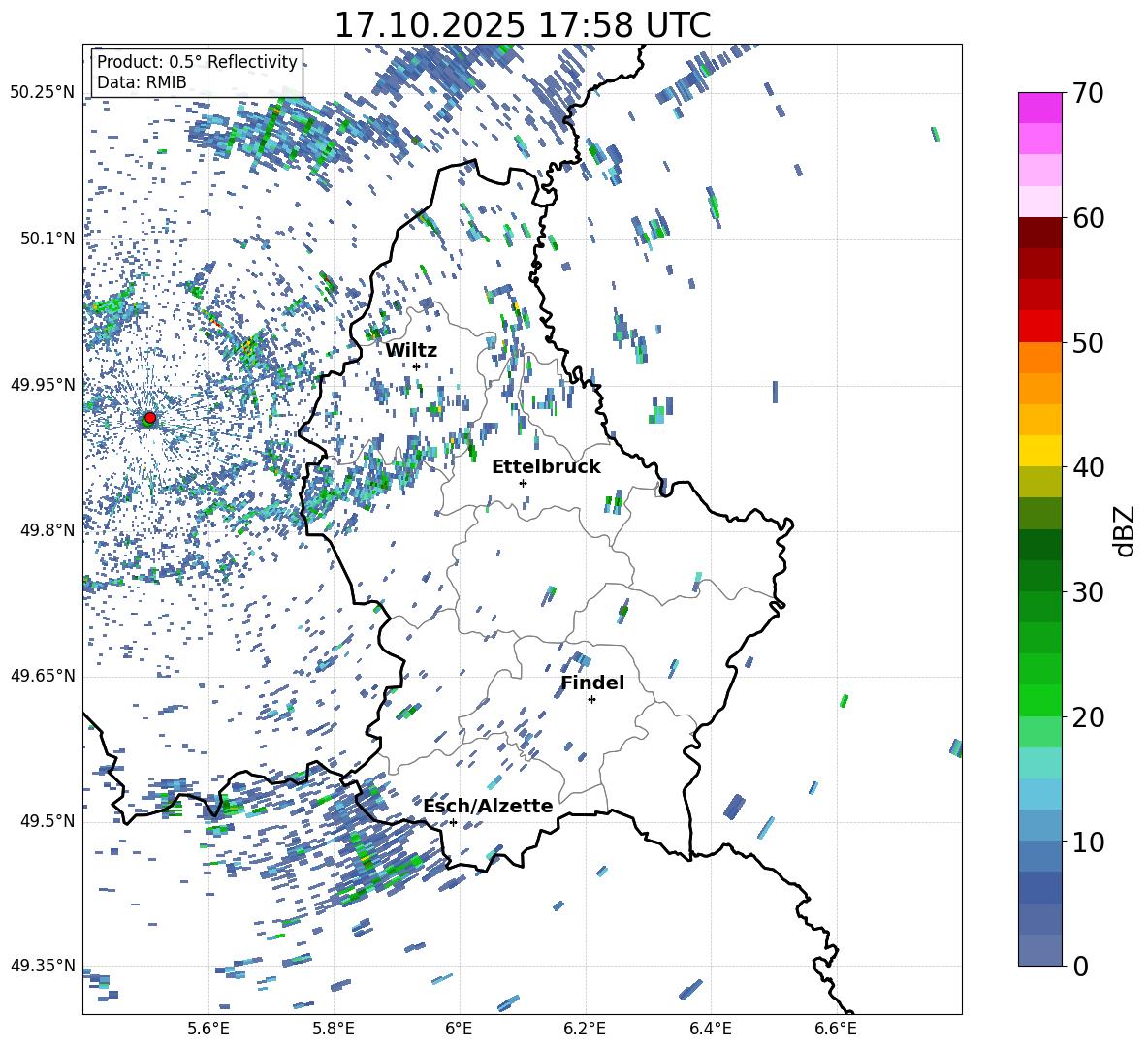
Task: Click the Findel city label
Action: pyautogui.click(x=592, y=683)
